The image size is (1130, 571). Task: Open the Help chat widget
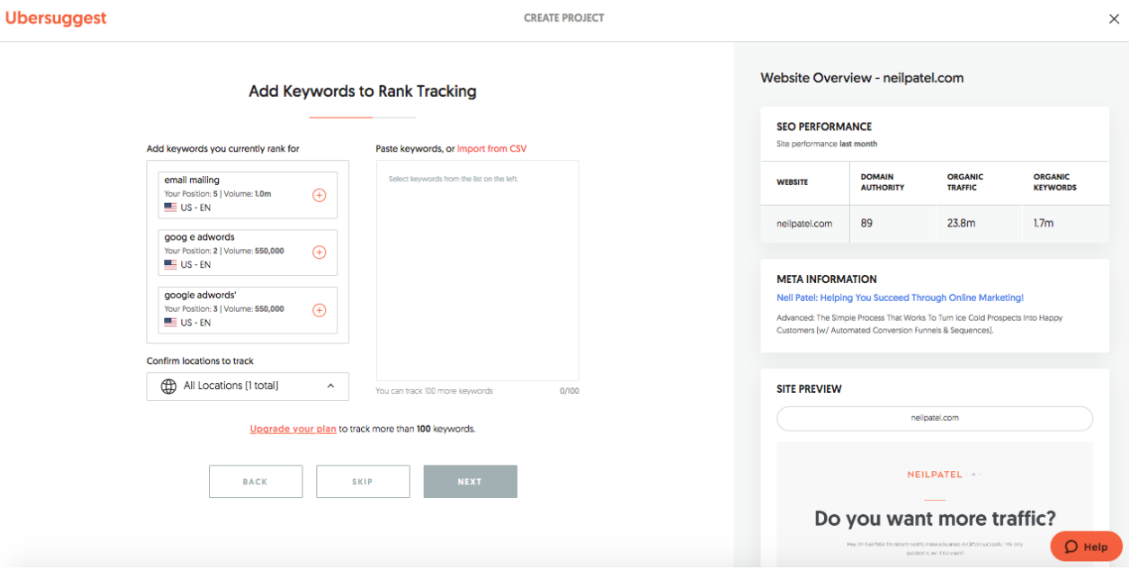coord(1086,546)
